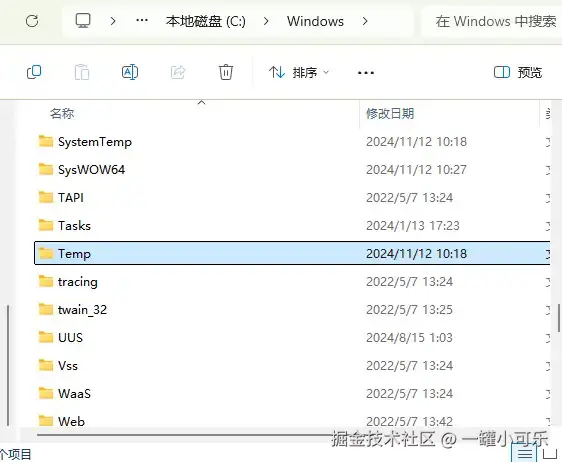Click the Temp folder icon
562x462 pixels.
(46, 253)
